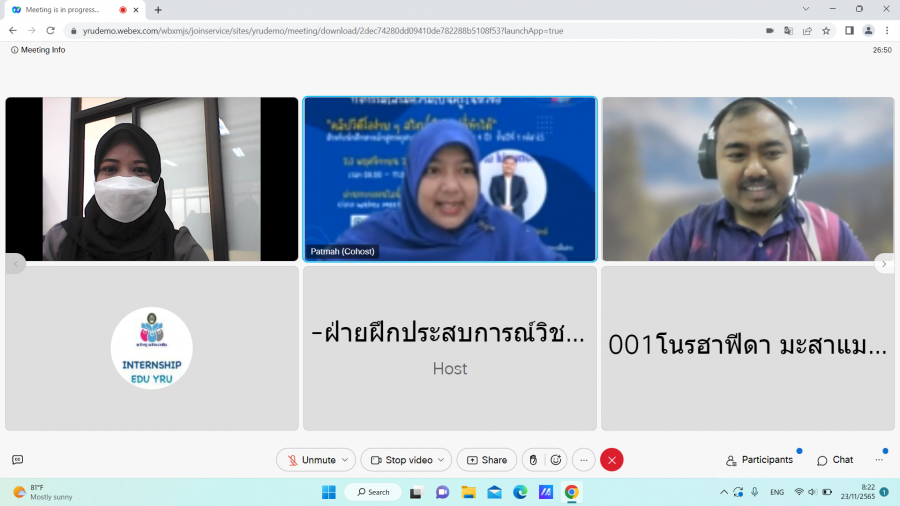Open the Chat panel
The image size is (900, 506).
(835, 460)
